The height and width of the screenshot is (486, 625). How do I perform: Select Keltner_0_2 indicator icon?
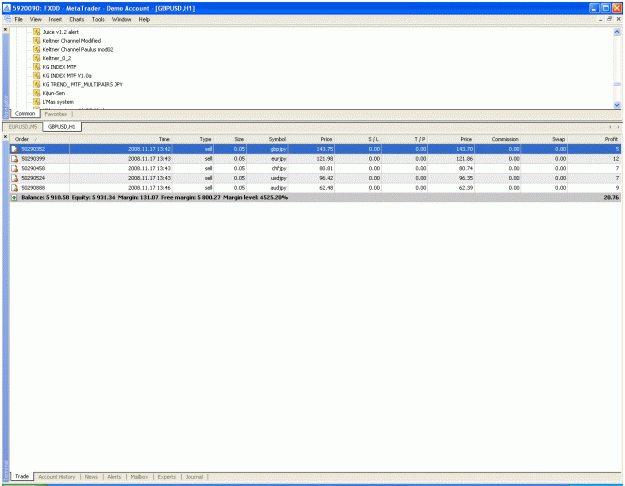pyautogui.click(x=37, y=58)
